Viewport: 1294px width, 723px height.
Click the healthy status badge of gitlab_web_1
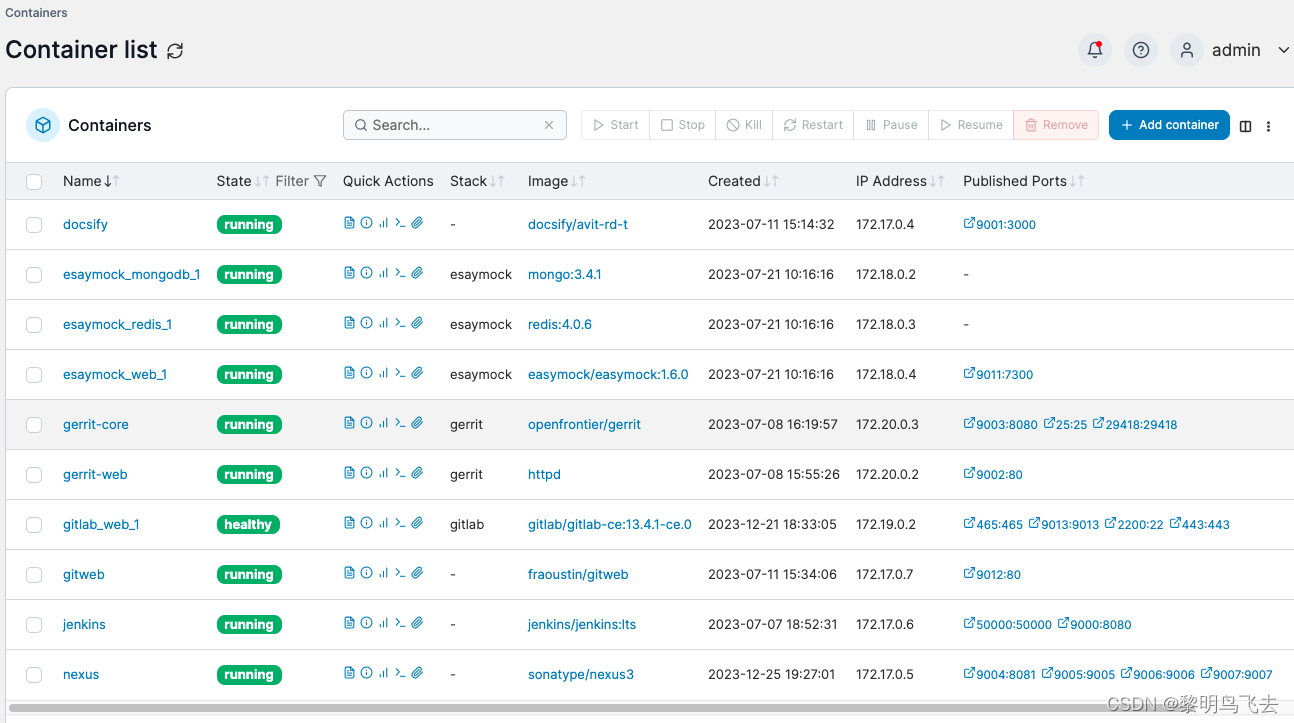pyautogui.click(x=248, y=524)
